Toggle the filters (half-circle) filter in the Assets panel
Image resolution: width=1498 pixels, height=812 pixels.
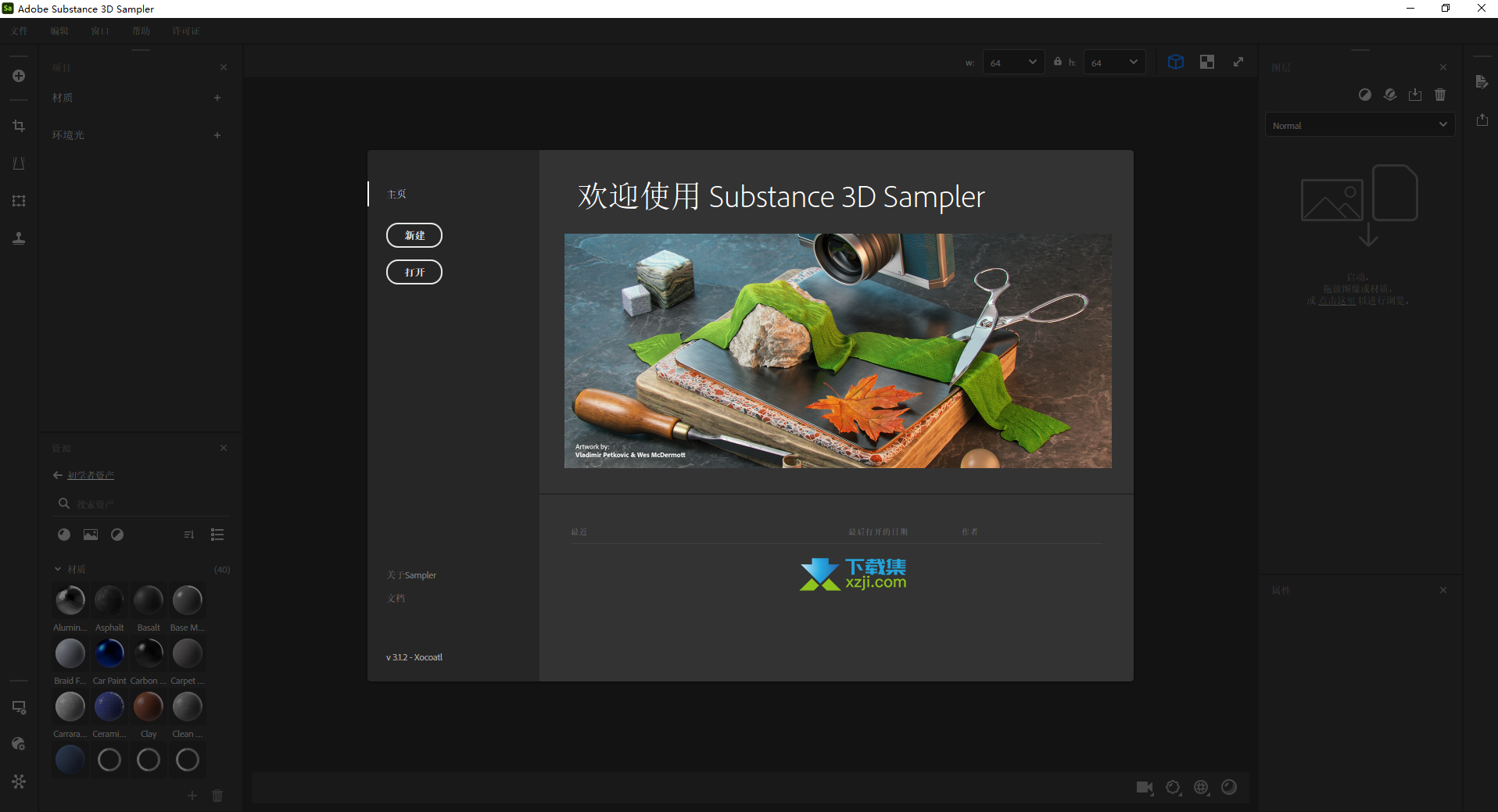coord(117,535)
